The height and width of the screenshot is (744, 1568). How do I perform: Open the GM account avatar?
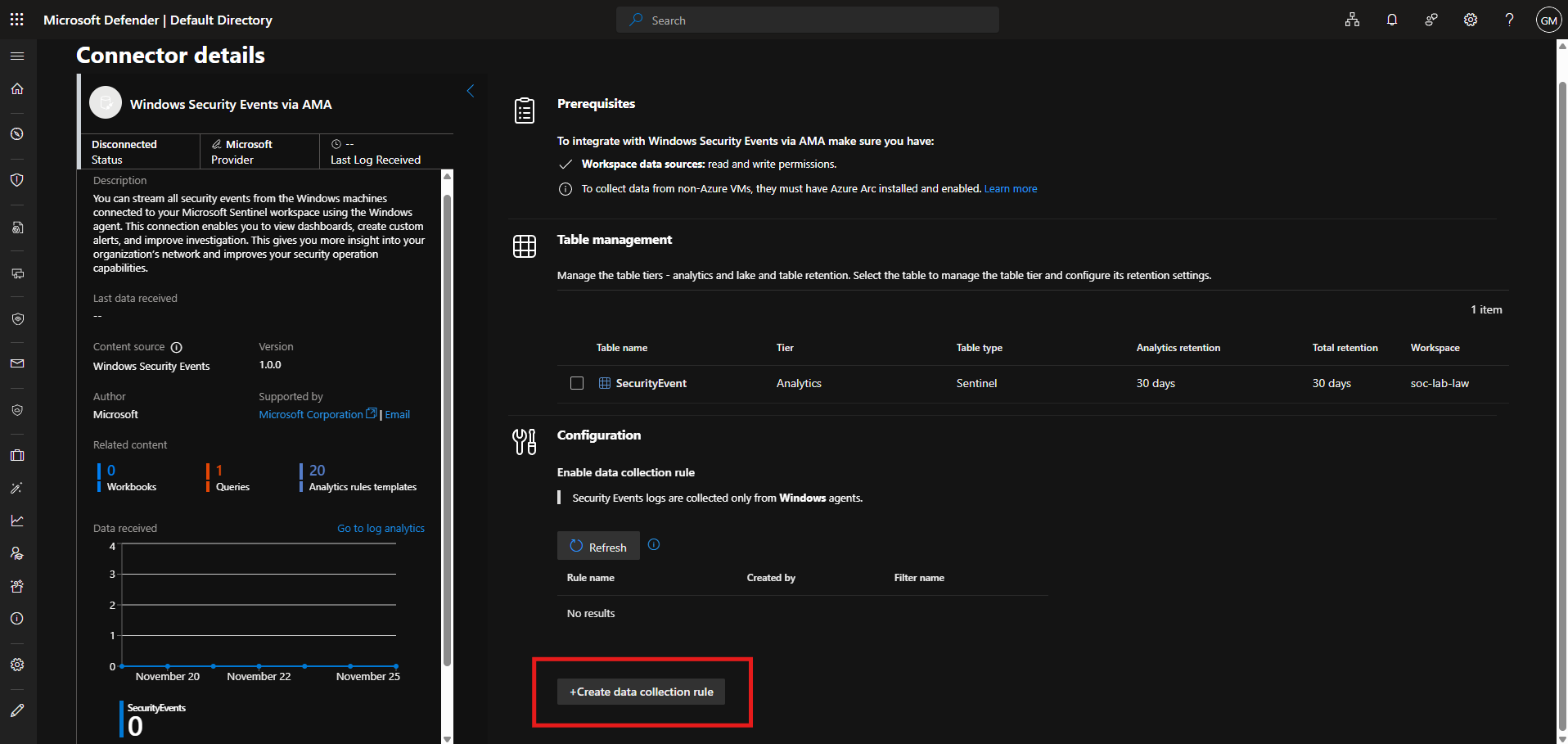1548,20
